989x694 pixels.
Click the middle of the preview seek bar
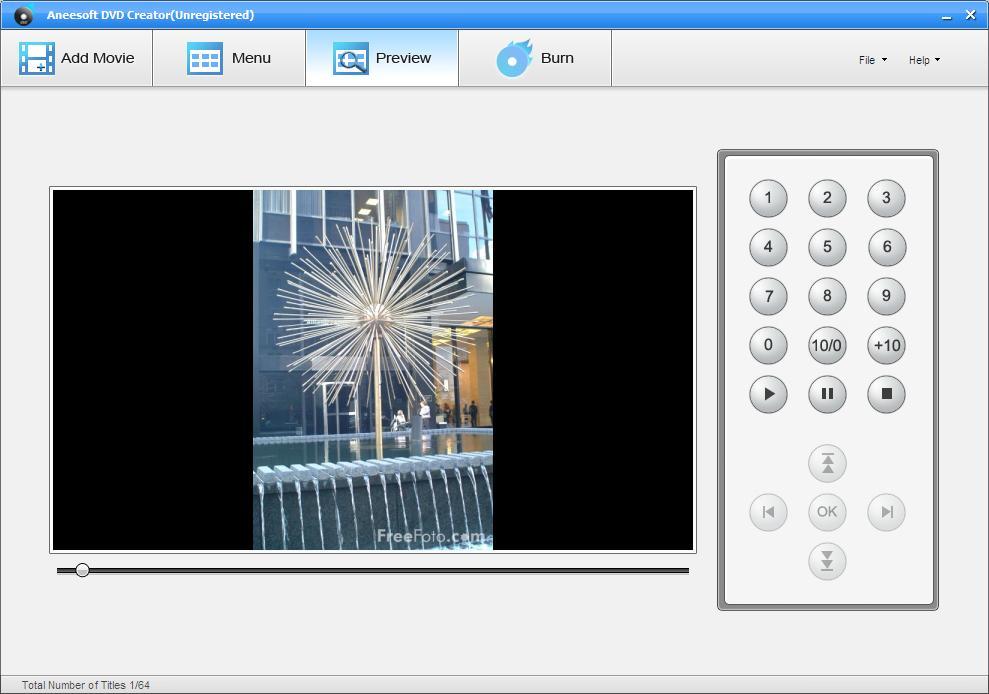pyautogui.click(x=373, y=571)
